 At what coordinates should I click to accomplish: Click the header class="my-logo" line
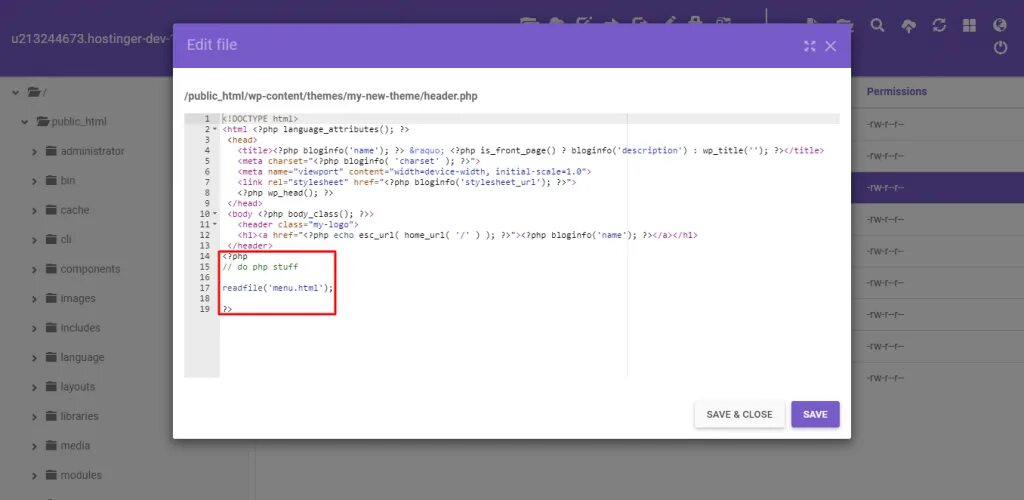[298, 225]
